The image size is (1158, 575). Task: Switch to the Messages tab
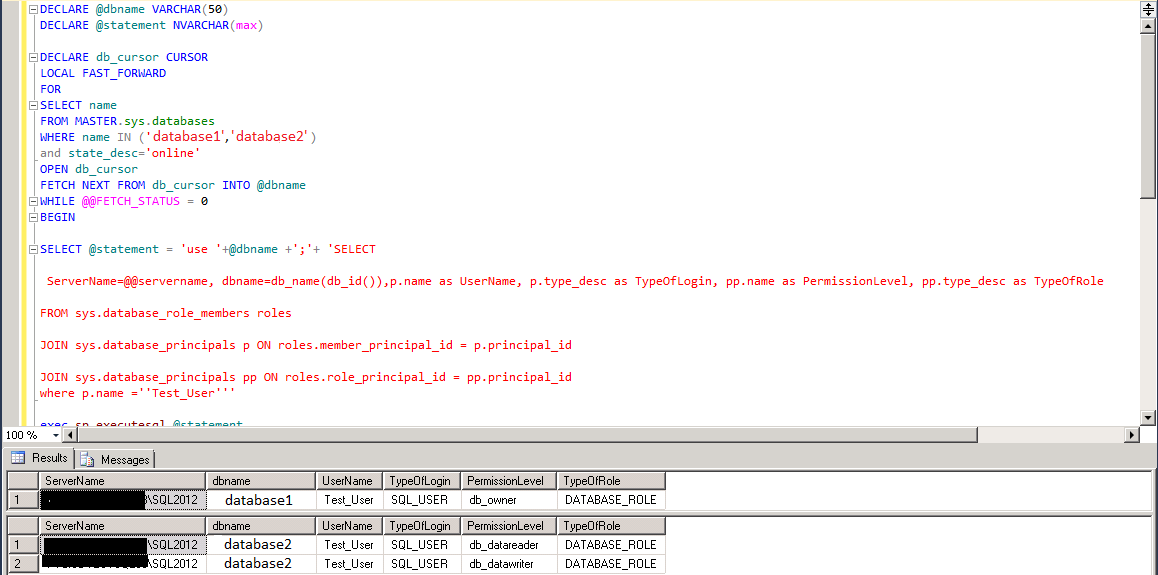click(115, 460)
